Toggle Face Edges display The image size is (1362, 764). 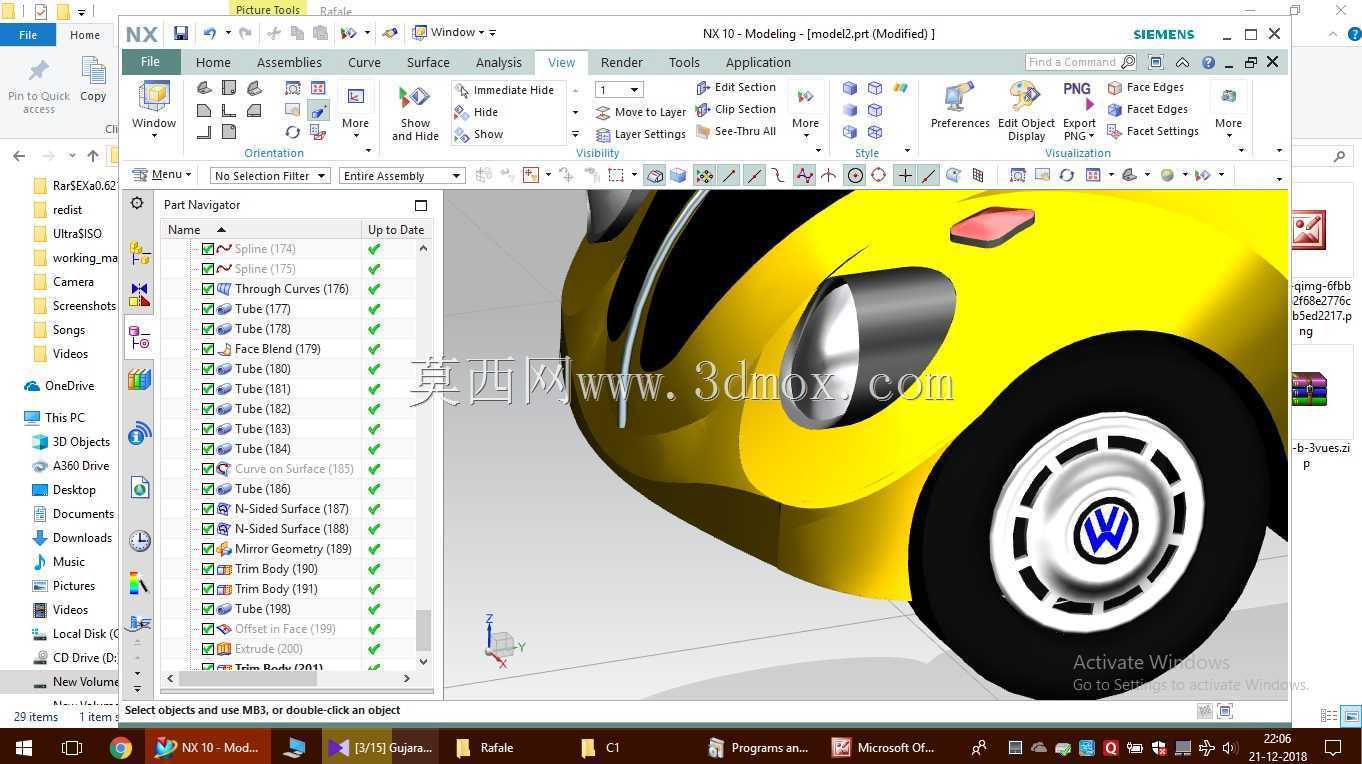click(1146, 87)
